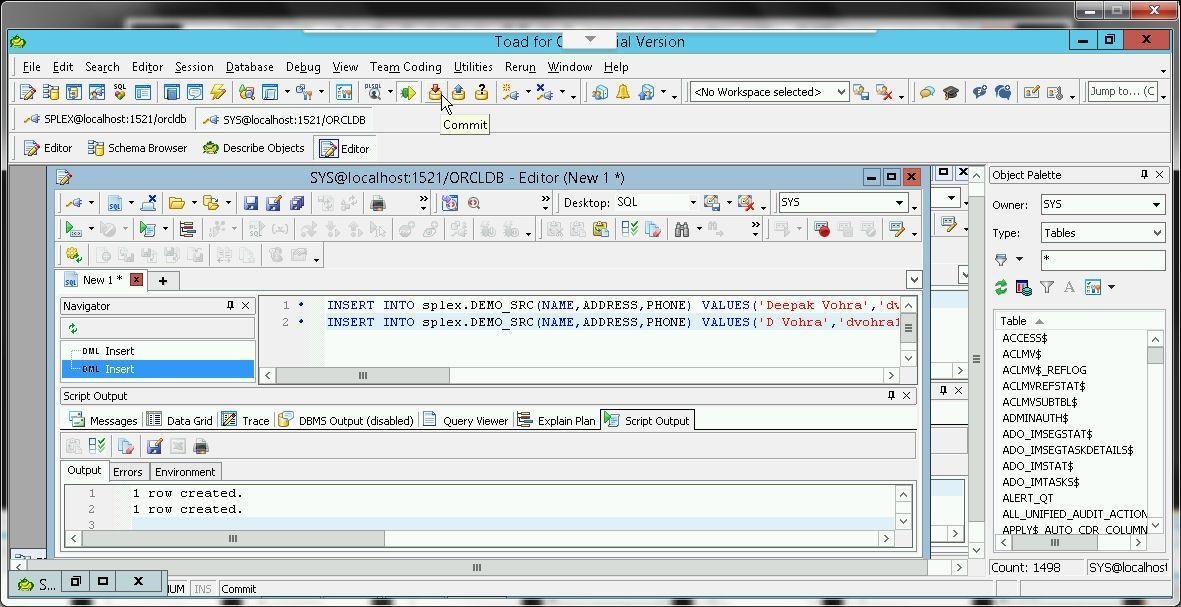The height and width of the screenshot is (607, 1181).
Task: Close the New 1 editor tab
Action: 136,279
